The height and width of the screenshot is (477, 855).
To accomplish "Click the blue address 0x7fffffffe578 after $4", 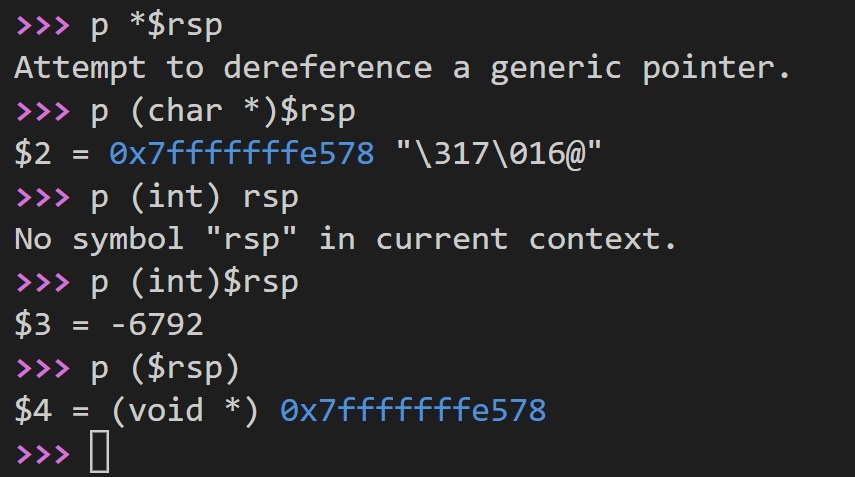I will coord(413,410).
